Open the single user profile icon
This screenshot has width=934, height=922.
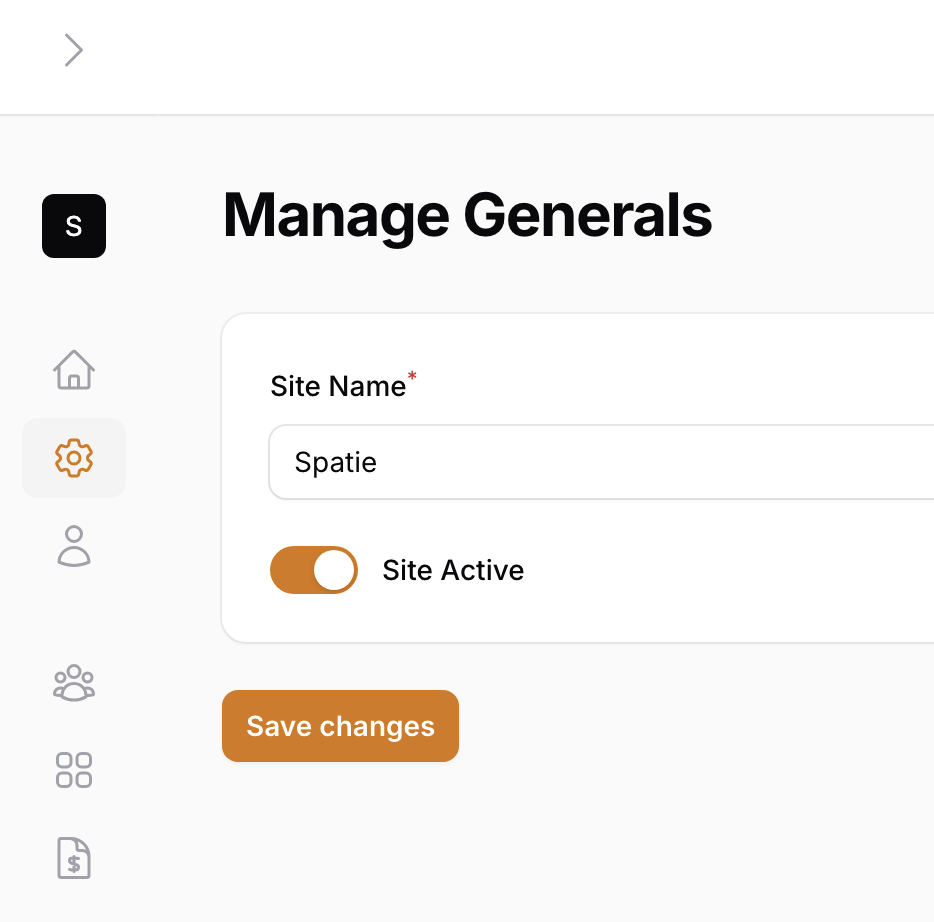click(74, 546)
